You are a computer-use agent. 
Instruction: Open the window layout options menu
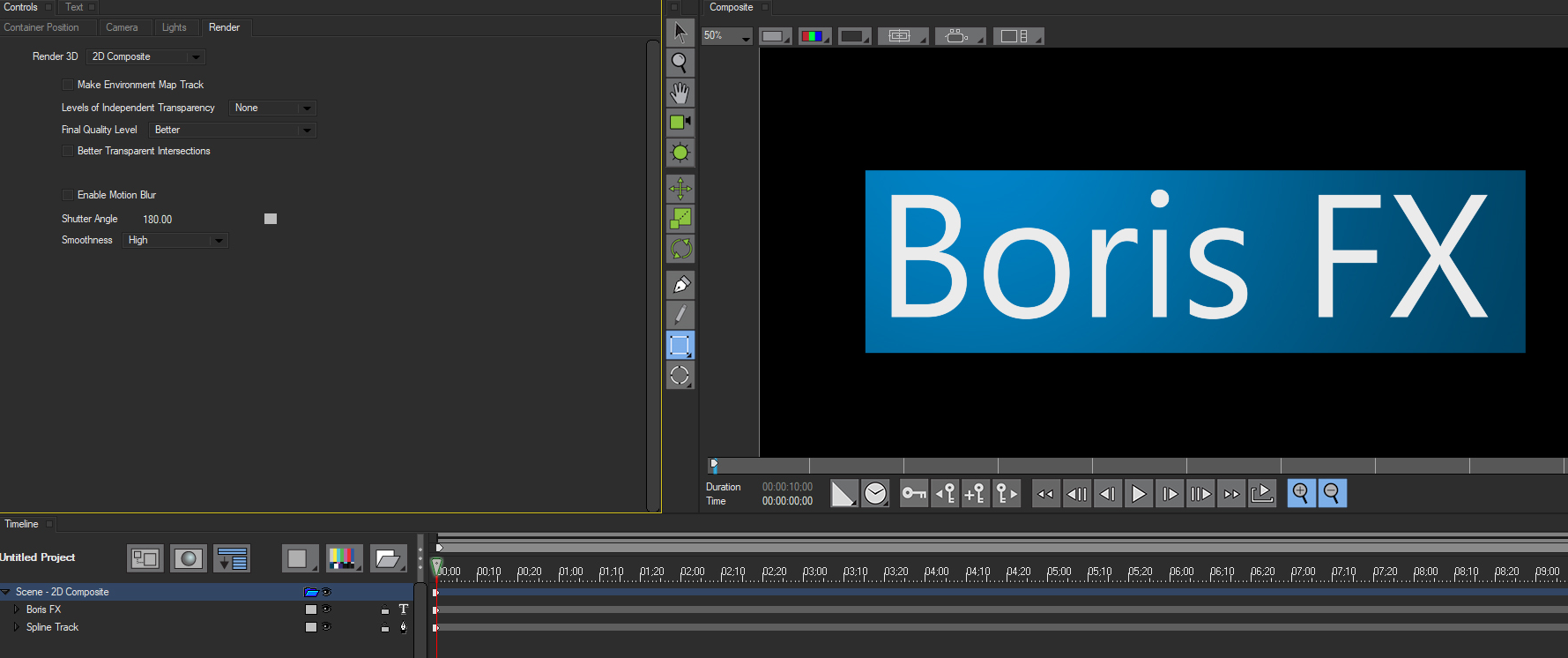click(1018, 36)
